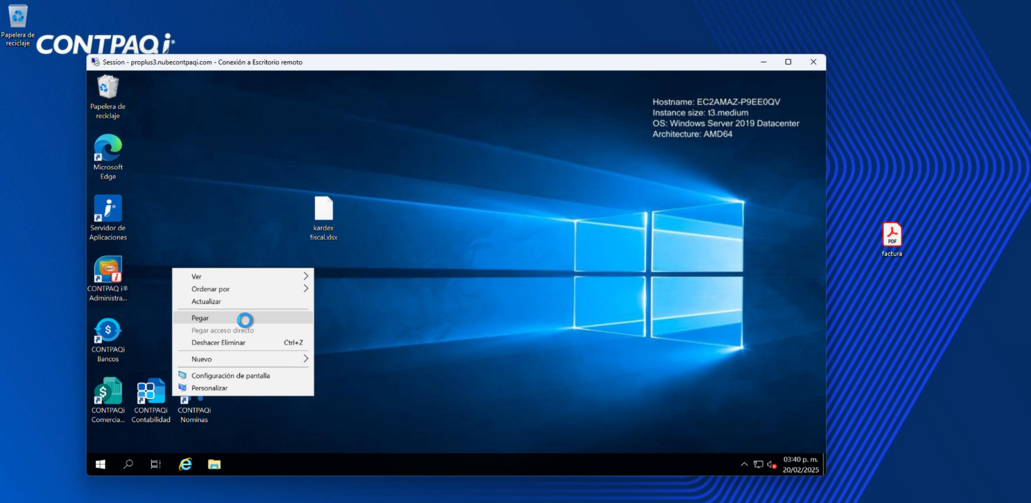Screen dimensions: 1031x503
Task: Select the kardex fiscal.xlsx file
Action: coord(323,210)
